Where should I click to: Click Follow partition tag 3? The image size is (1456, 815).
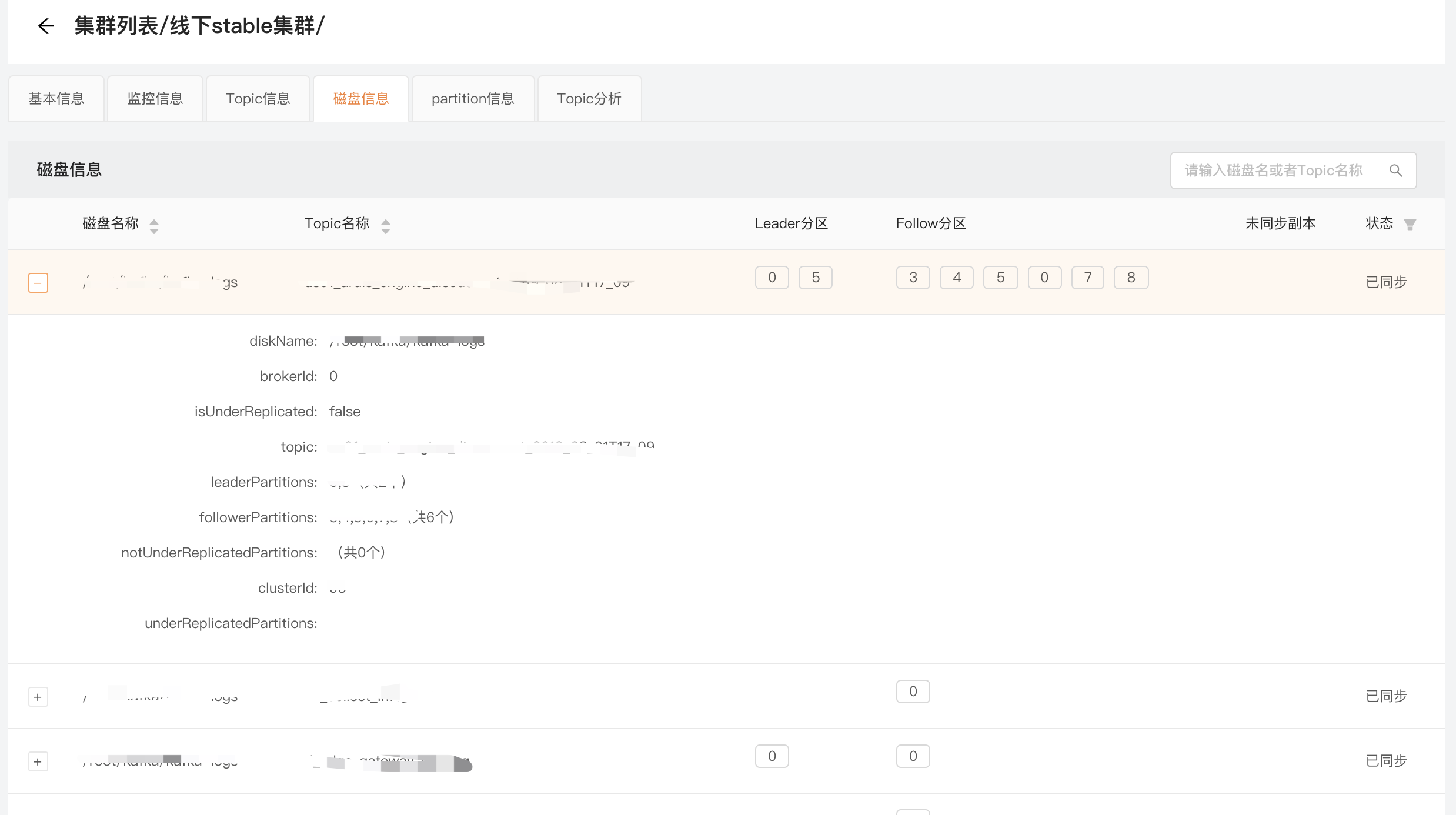coord(913,278)
